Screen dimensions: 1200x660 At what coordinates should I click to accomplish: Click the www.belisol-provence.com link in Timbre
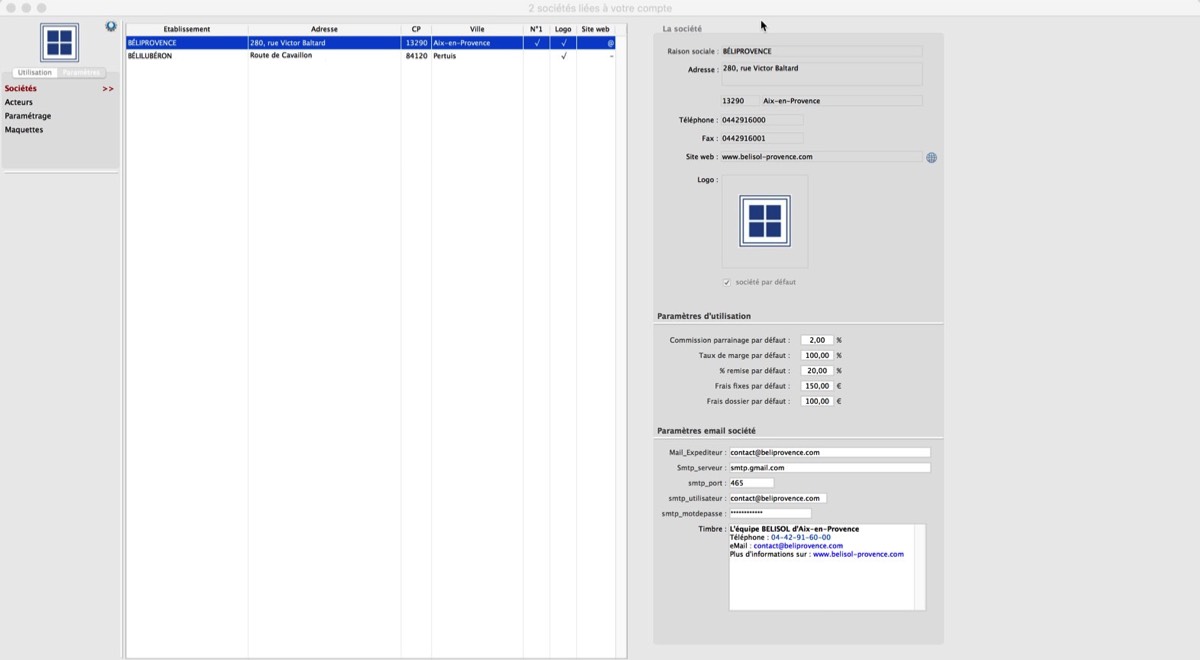pos(858,554)
